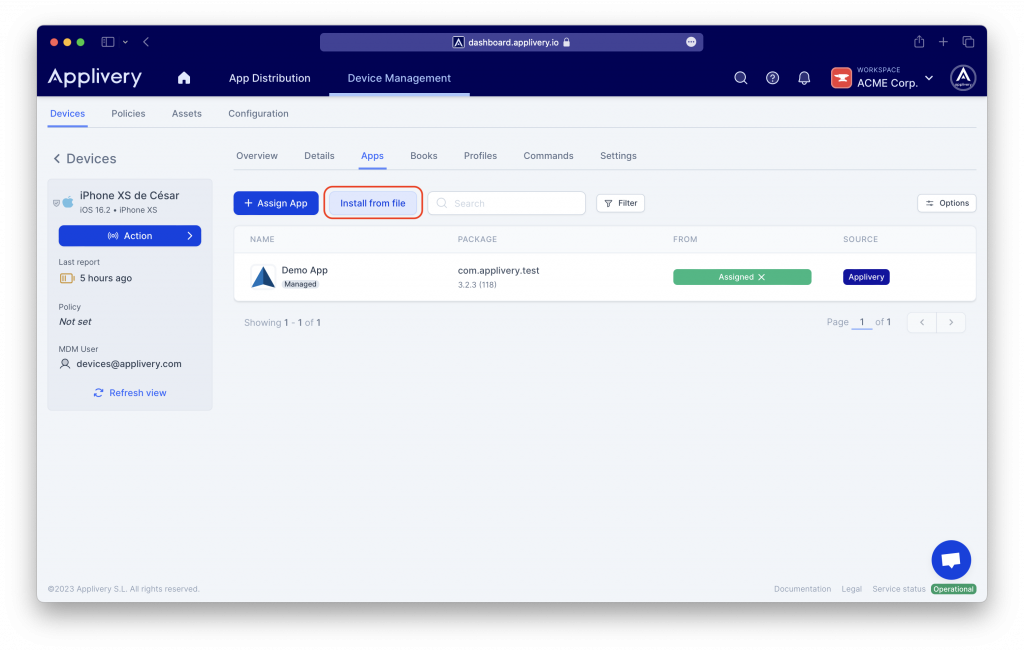The width and height of the screenshot is (1024, 651).
Task: Open the Legal footer link
Action: pos(851,589)
